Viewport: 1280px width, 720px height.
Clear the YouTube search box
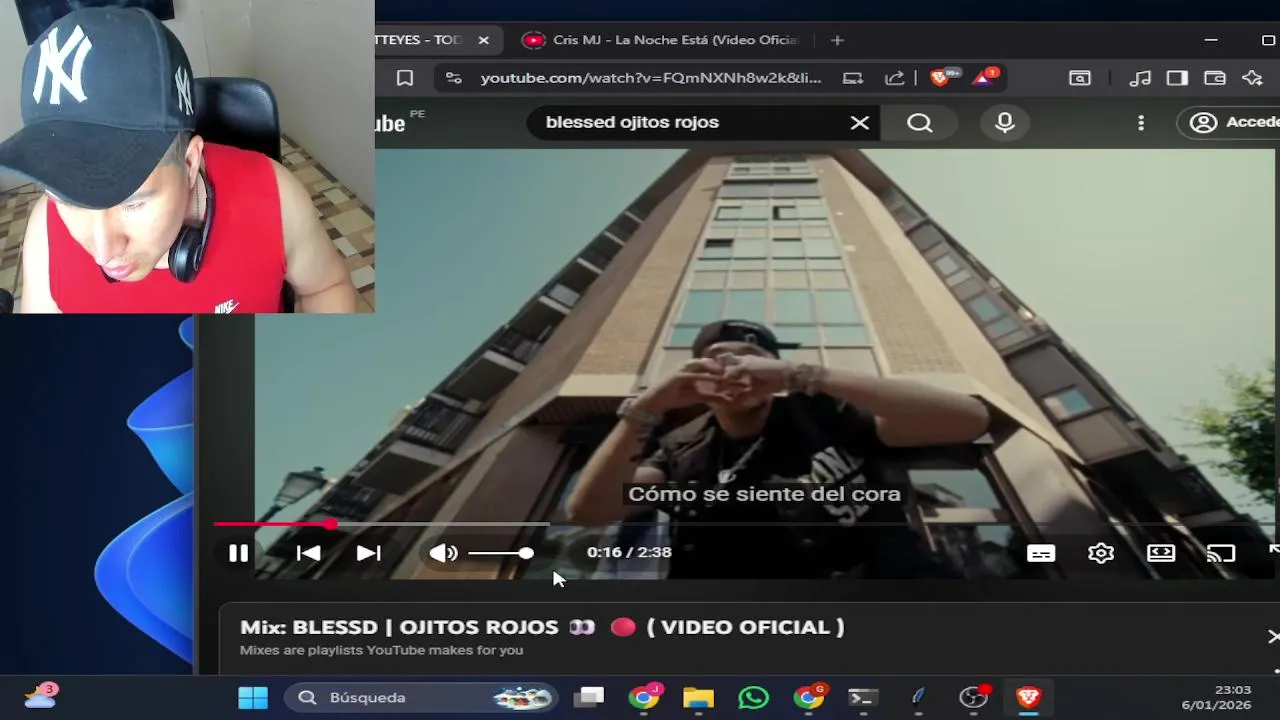click(x=860, y=123)
